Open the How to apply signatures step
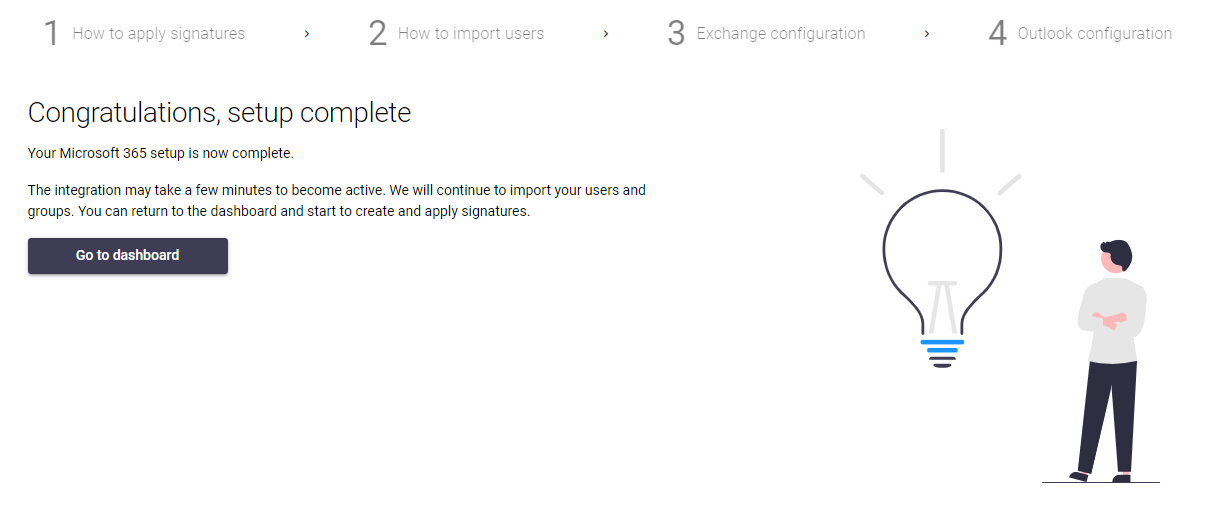The image size is (1213, 515). click(x=159, y=33)
